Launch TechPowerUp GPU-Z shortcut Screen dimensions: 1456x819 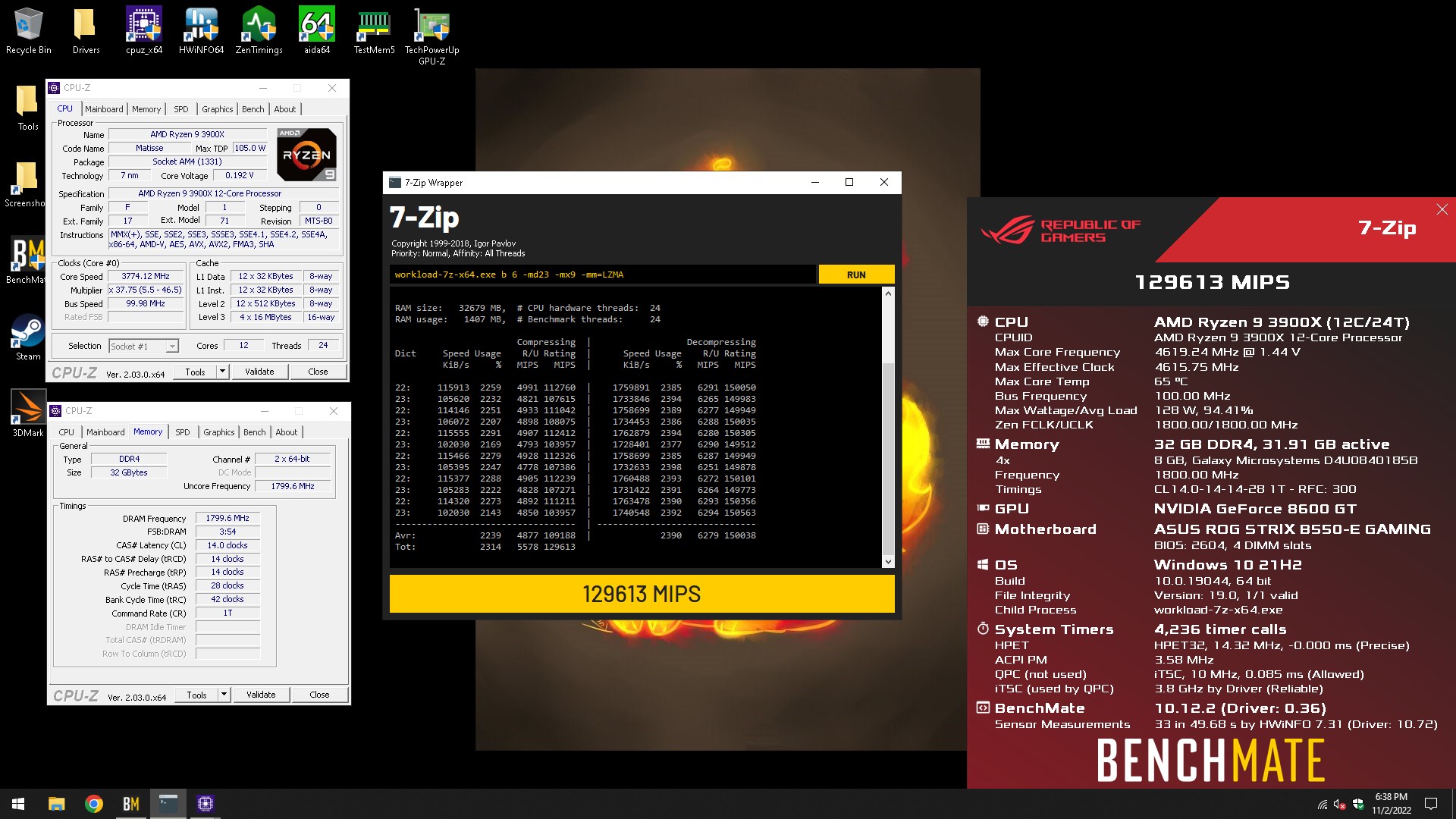pos(431,36)
